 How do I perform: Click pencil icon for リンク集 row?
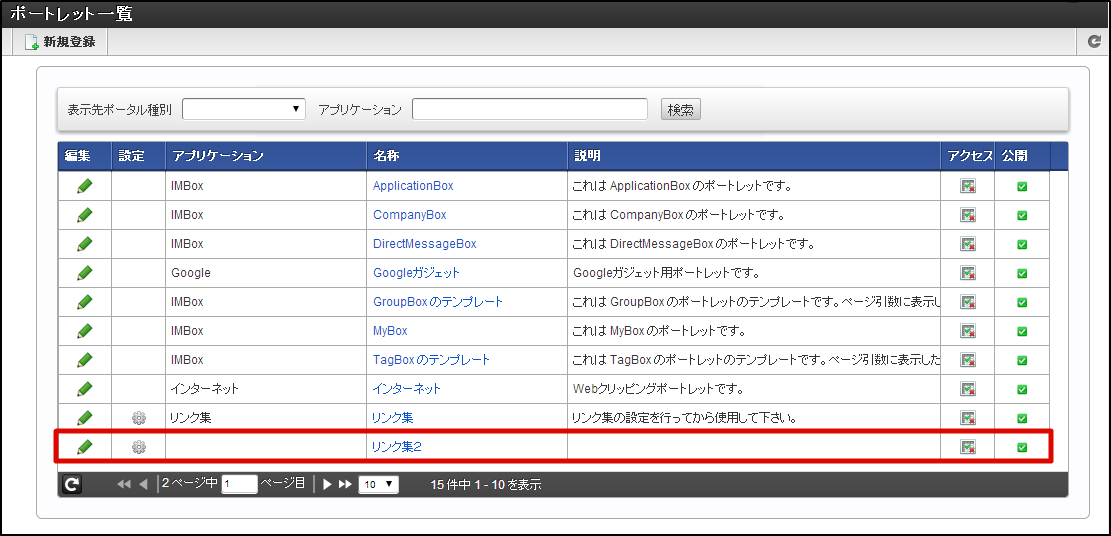(x=84, y=418)
